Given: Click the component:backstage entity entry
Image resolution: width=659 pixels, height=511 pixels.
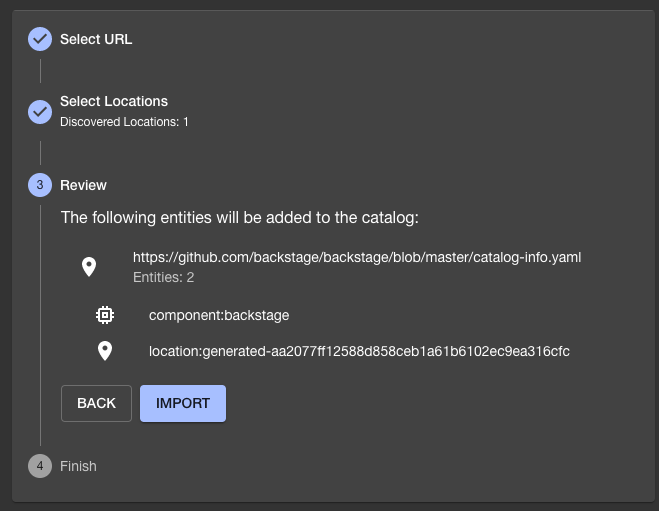Looking at the screenshot, I should pos(219,315).
